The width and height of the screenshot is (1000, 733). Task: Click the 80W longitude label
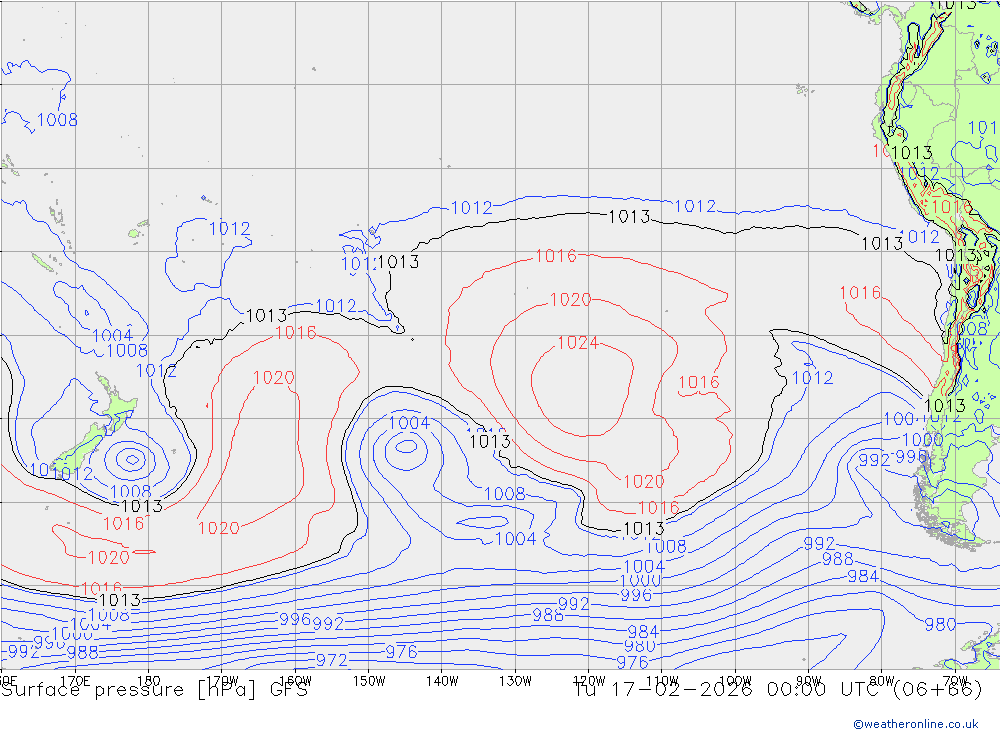click(882, 681)
